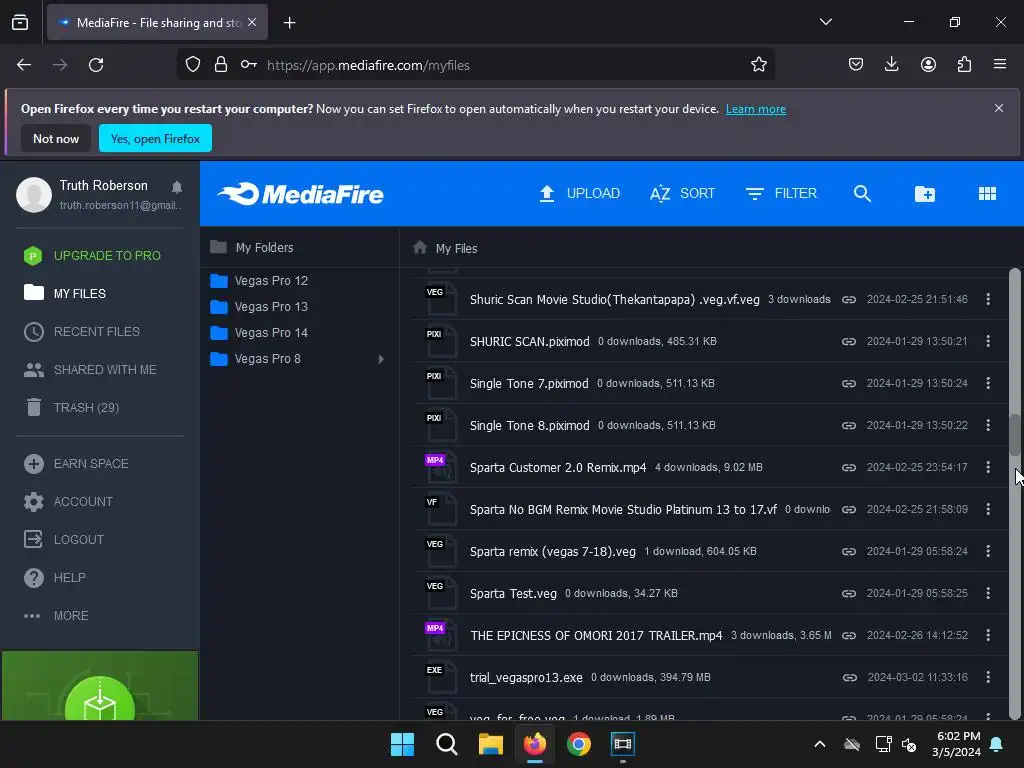Open Account settings

click(83, 502)
